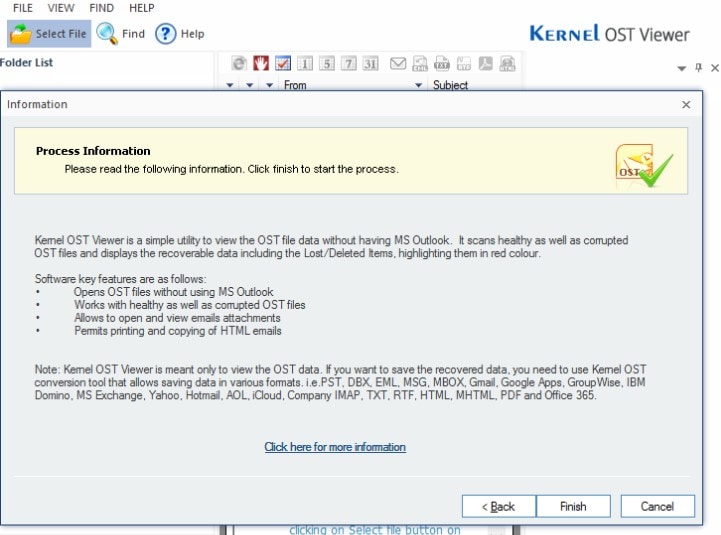Click the HTML export icon
The width and height of the screenshot is (721, 535).
508,63
